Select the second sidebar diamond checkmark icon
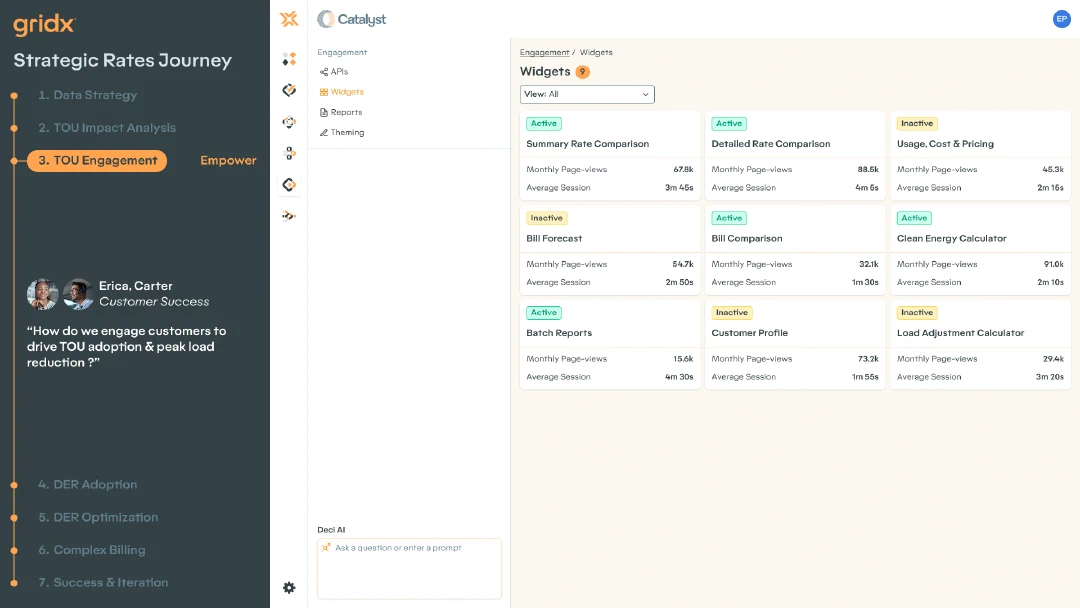1080x608 pixels. tap(289, 90)
